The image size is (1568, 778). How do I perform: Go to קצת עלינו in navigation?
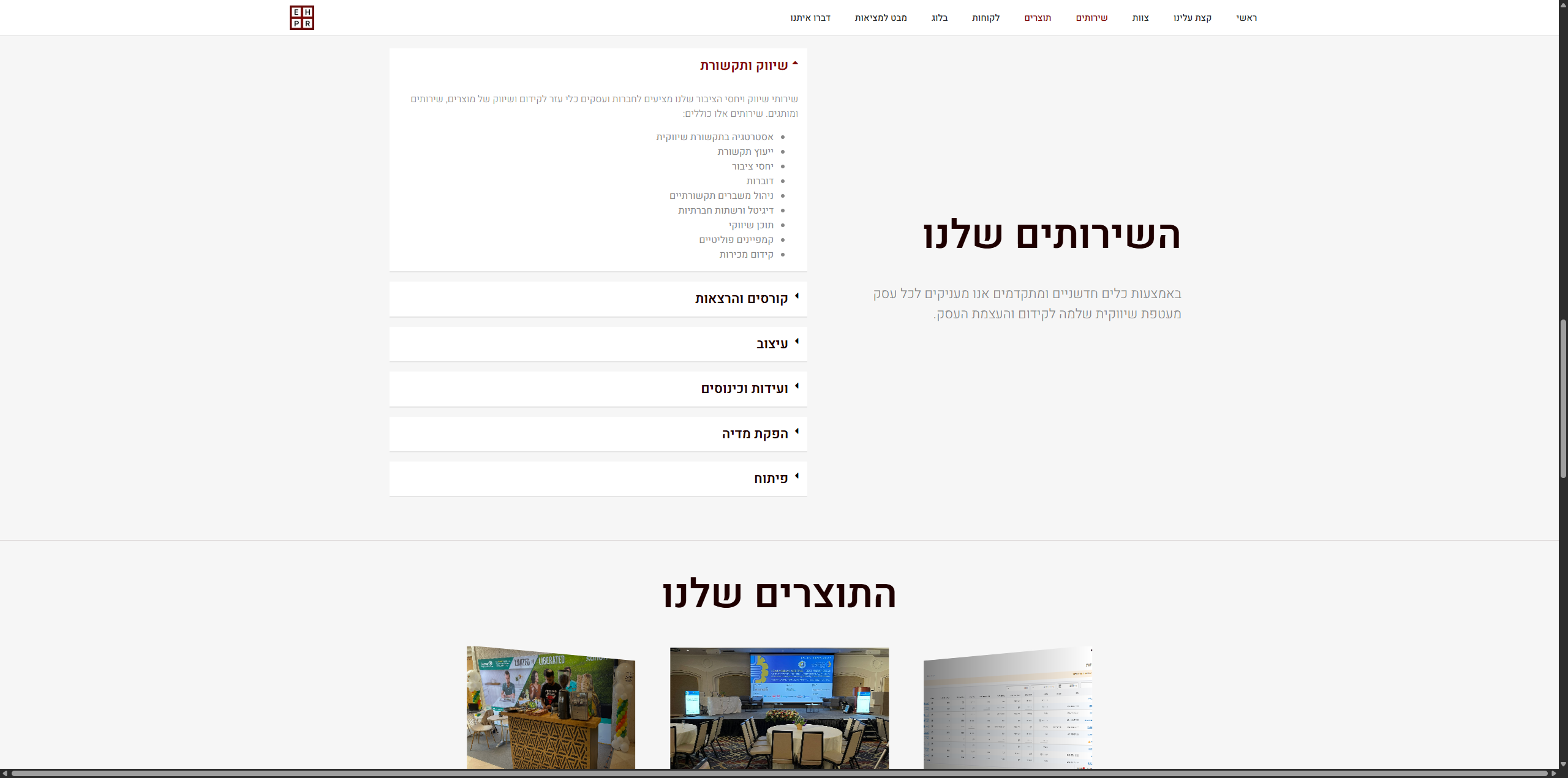pyautogui.click(x=1192, y=18)
